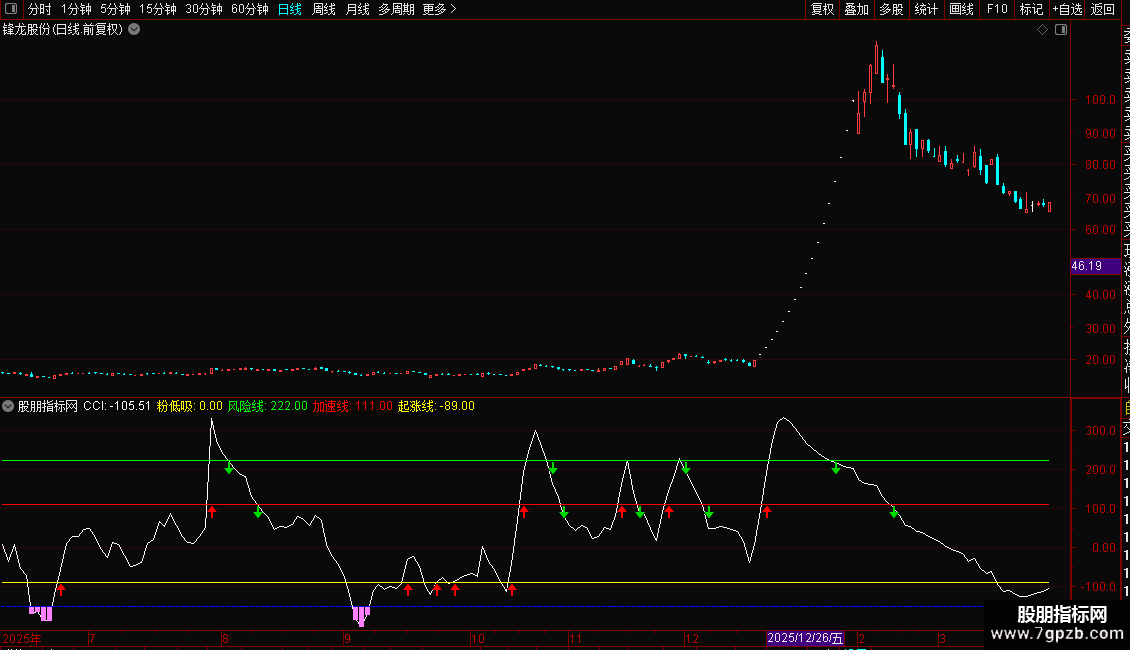
Task: Switch to 月线 monthly chart
Action: tap(357, 9)
